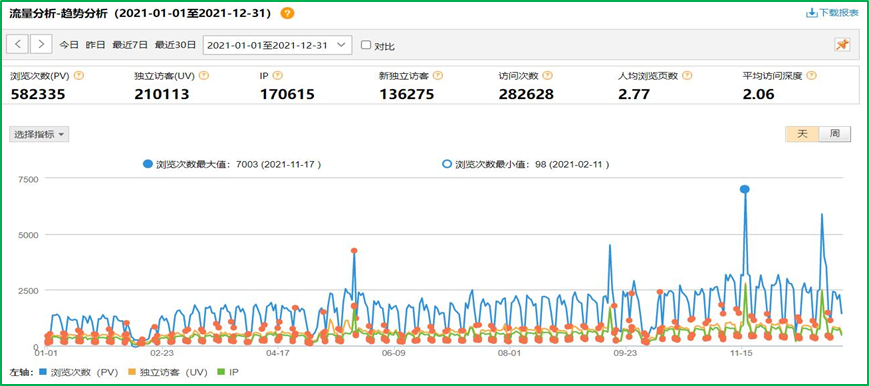Open help tip next to IP metric
The height and width of the screenshot is (386, 869).
click(278, 76)
